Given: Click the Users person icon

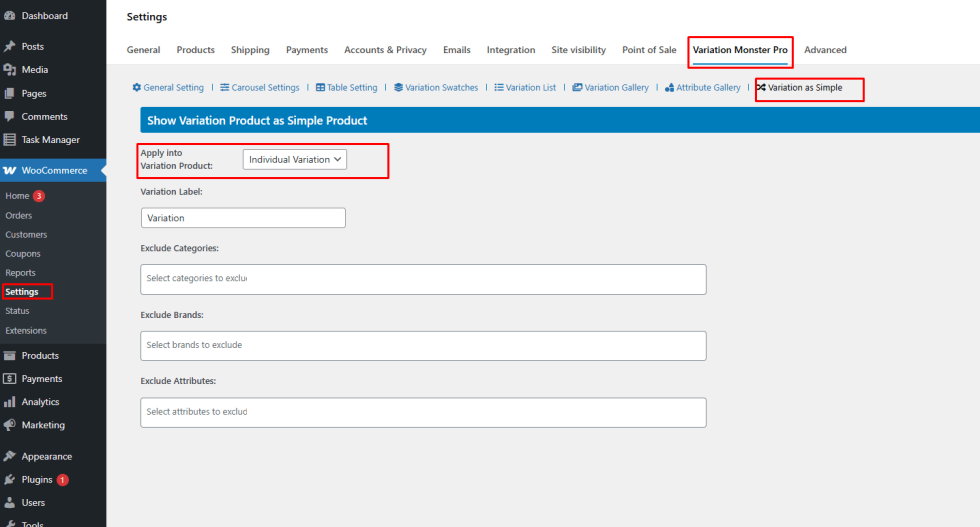Looking at the screenshot, I should (9, 503).
